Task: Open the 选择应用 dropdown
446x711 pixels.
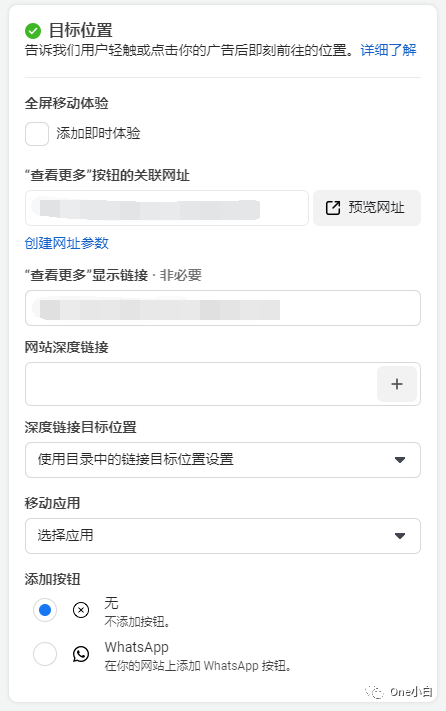Action: click(223, 536)
